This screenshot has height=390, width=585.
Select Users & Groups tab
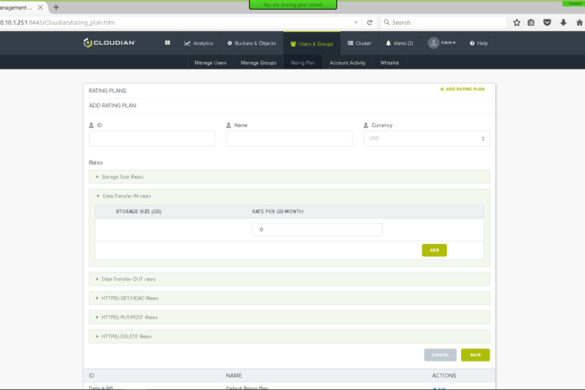tap(312, 44)
